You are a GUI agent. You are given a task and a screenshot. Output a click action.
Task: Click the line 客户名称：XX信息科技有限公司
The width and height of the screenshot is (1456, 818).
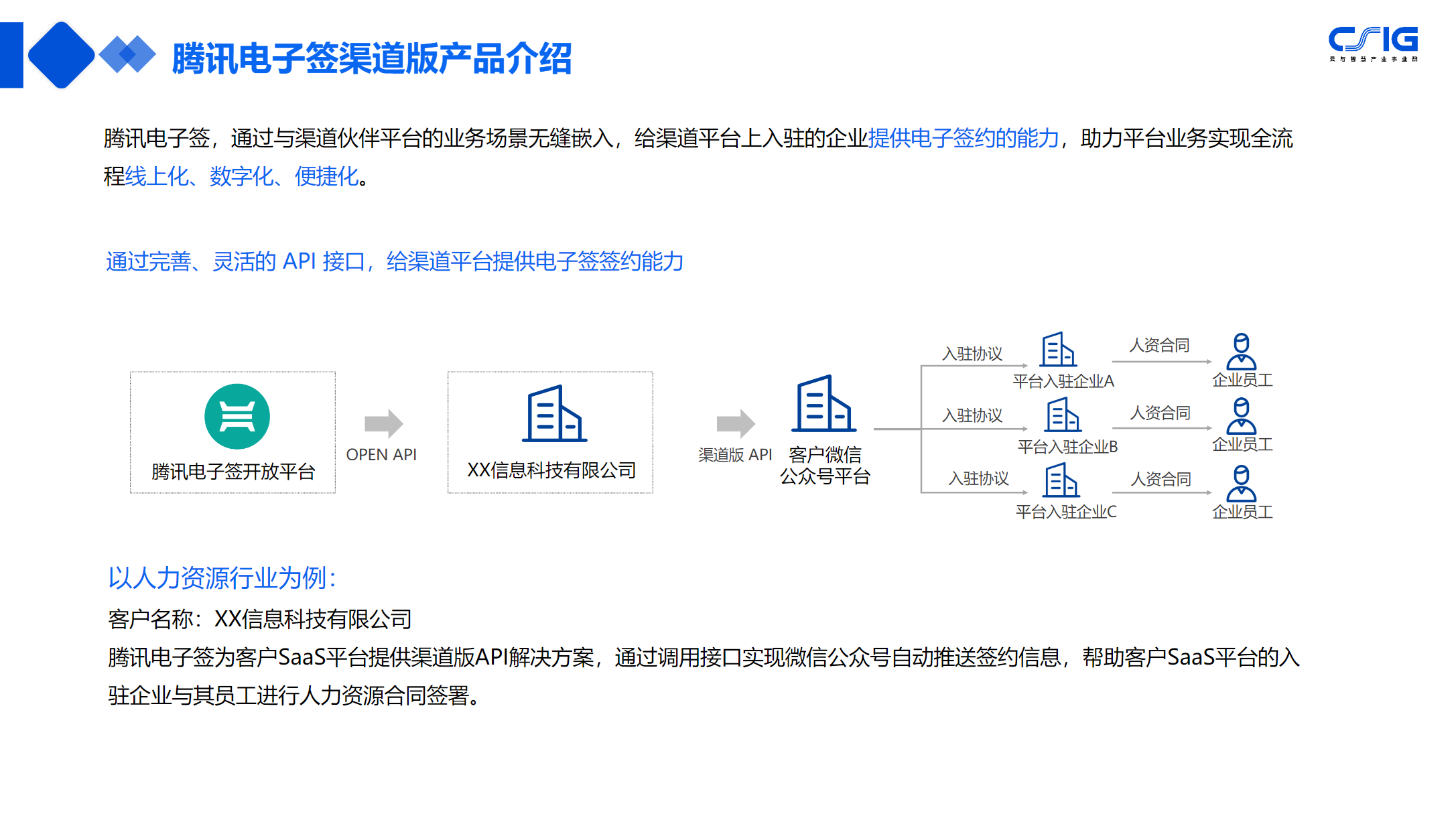260,619
